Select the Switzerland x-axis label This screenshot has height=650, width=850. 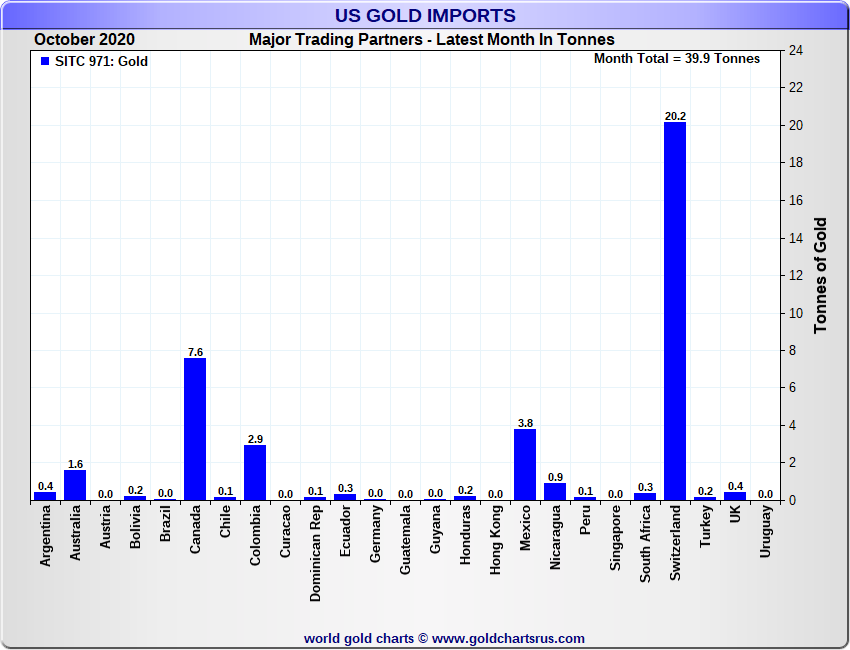(x=675, y=538)
